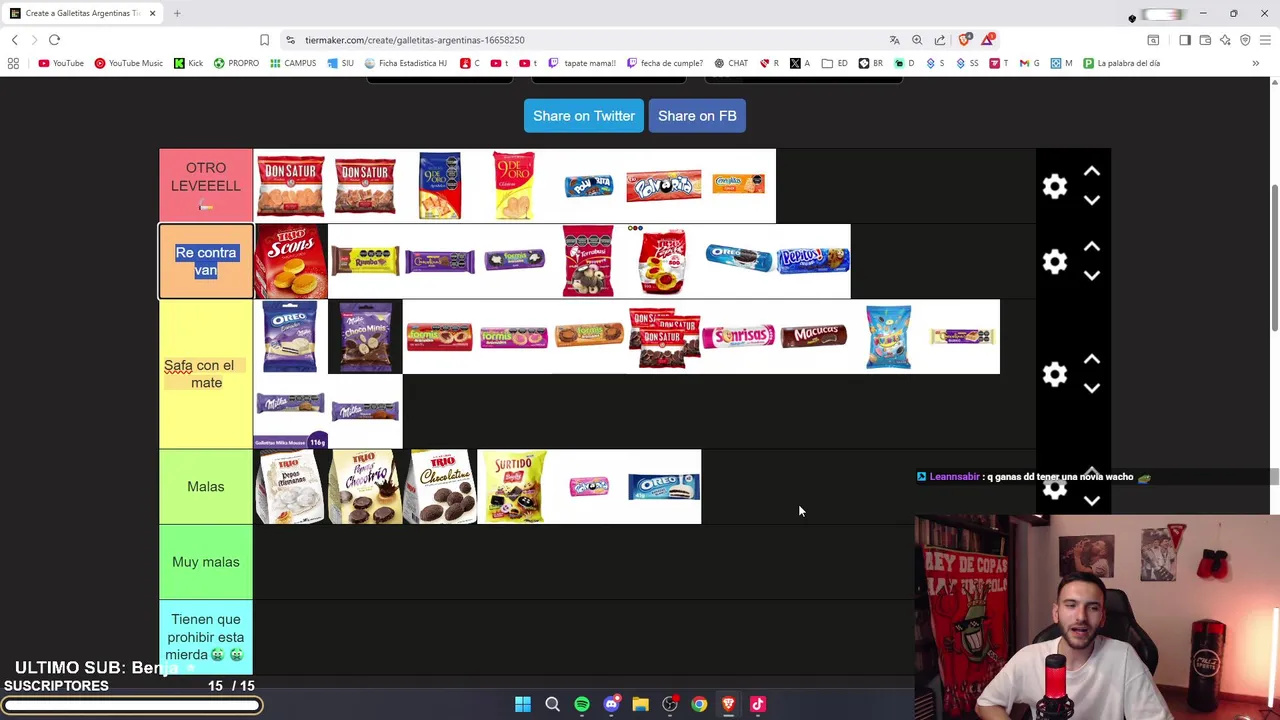The image size is (1280, 720).
Task: Open File Explorer from the taskbar
Action: click(640, 704)
